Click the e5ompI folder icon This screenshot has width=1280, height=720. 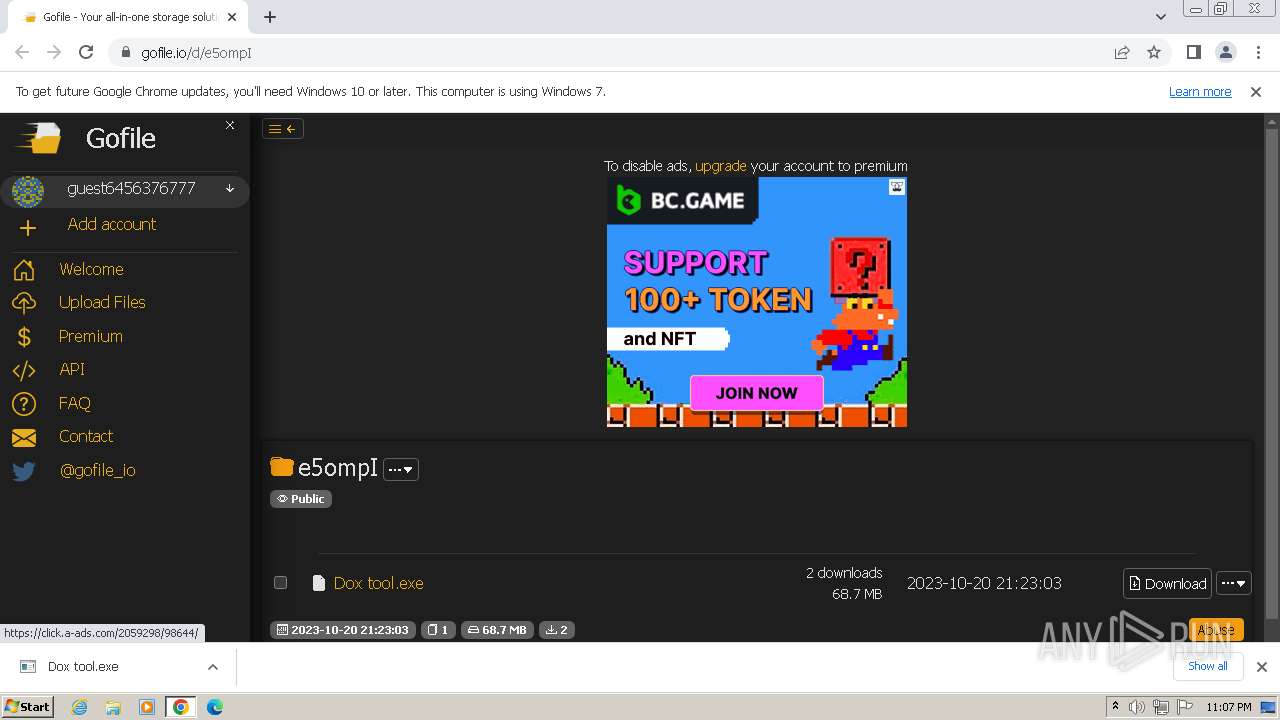282,467
